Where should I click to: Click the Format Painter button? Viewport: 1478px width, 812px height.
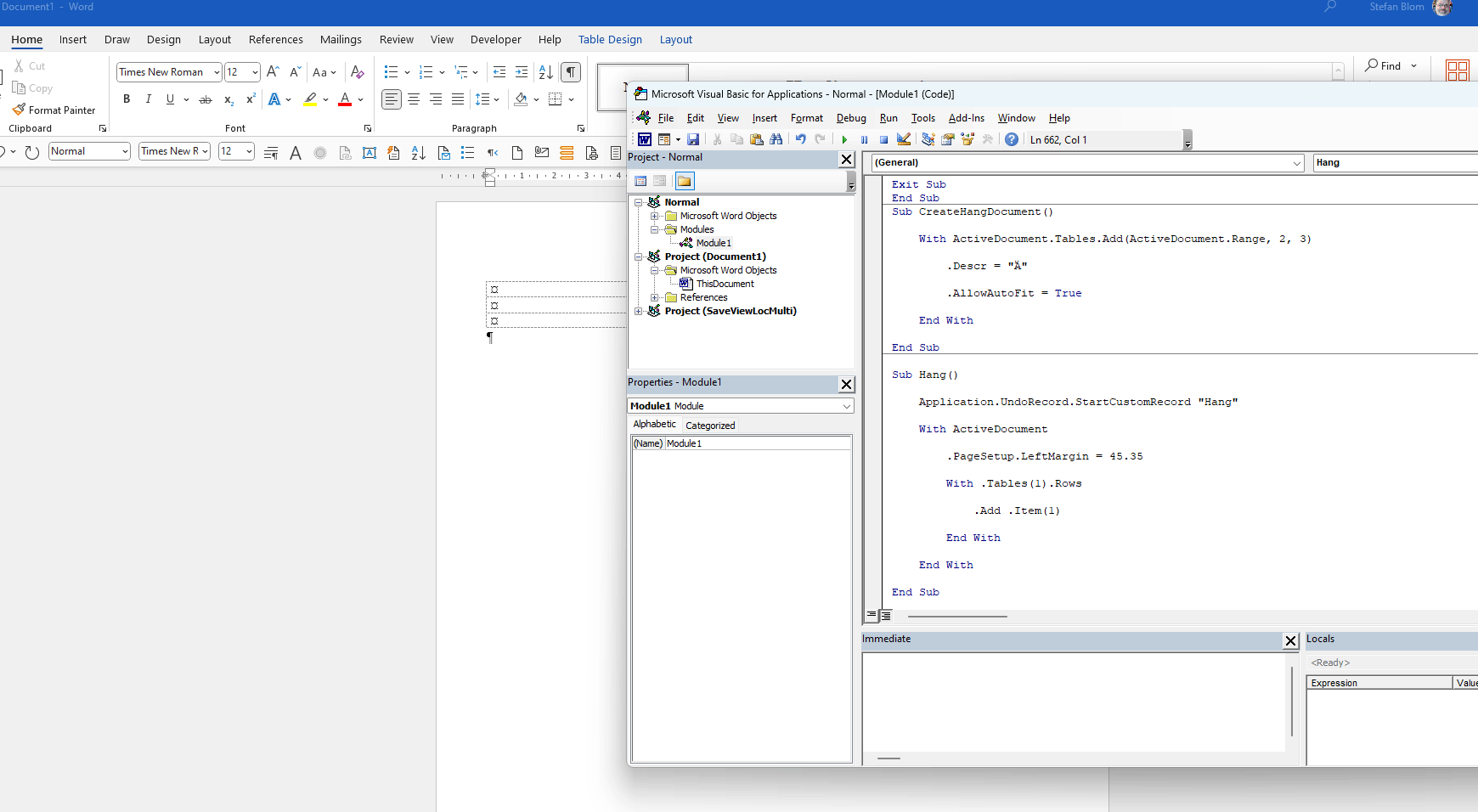54,110
